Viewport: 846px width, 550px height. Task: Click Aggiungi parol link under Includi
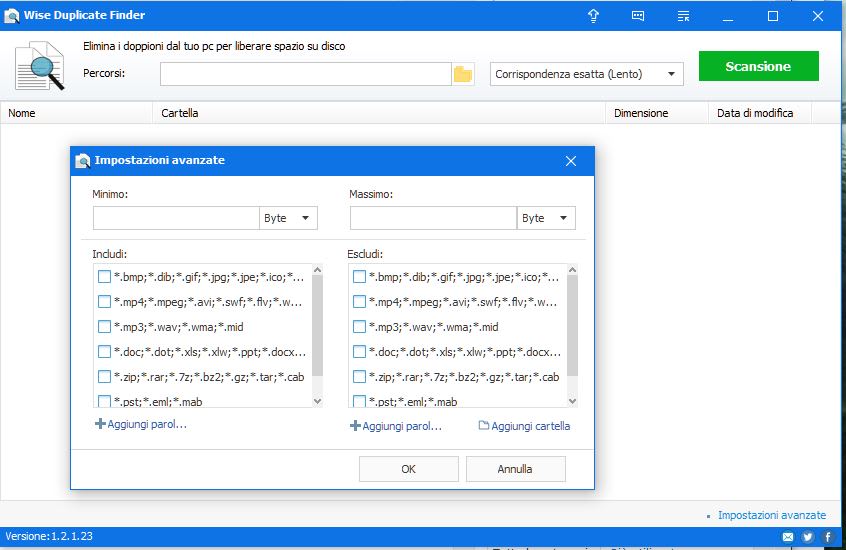coord(147,424)
